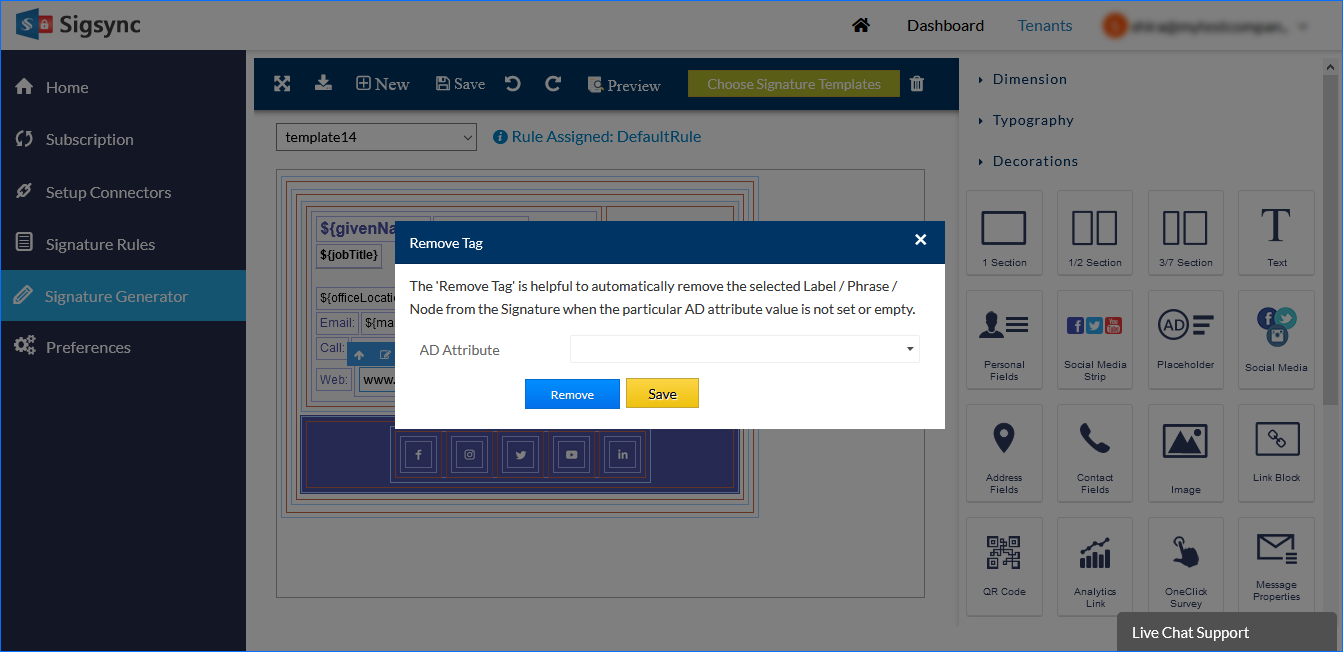Click the QR Code block icon
This screenshot has width=1343, height=652.
[x=1004, y=556]
